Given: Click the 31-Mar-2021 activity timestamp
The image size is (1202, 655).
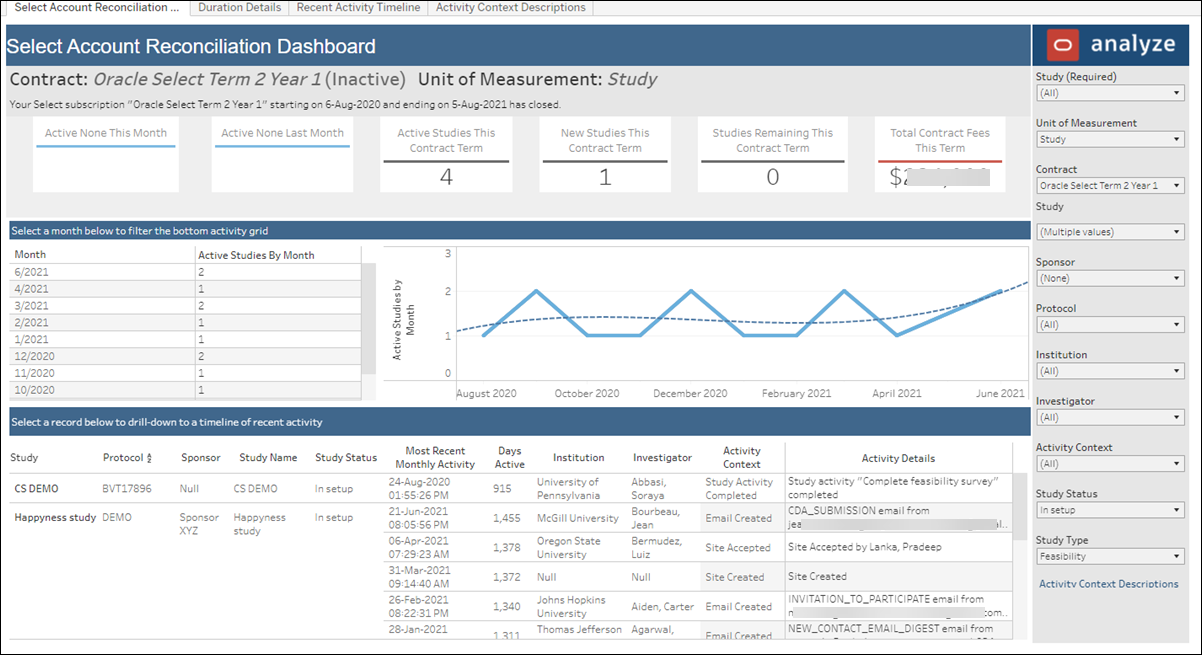Looking at the screenshot, I should pyautogui.click(x=421, y=576).
